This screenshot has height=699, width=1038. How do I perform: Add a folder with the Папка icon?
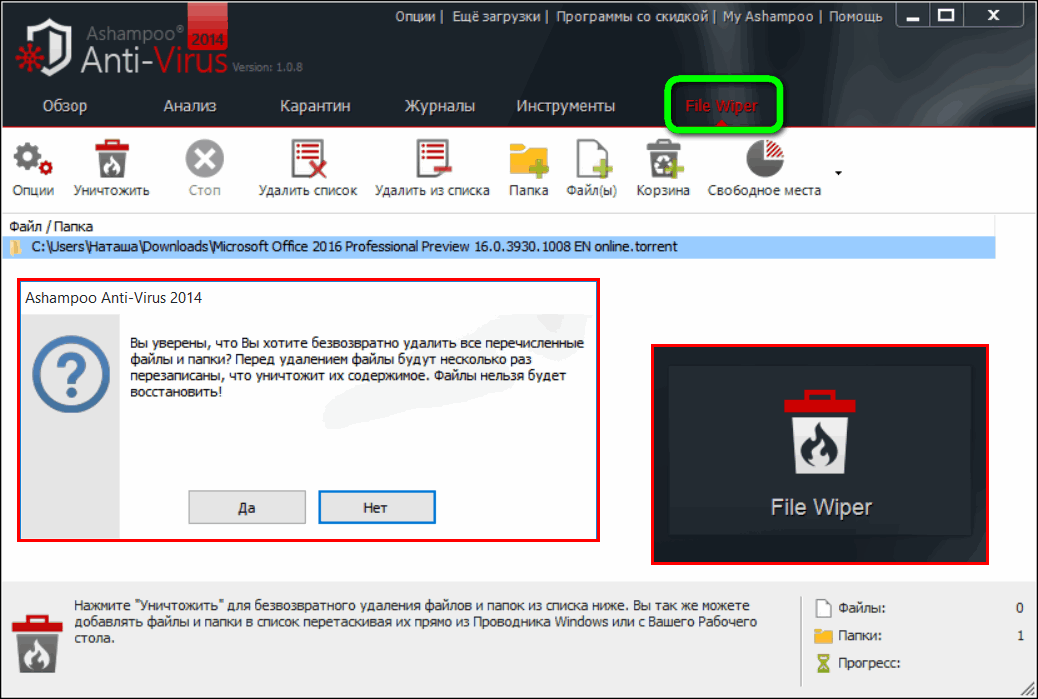(x=528, y=160)
